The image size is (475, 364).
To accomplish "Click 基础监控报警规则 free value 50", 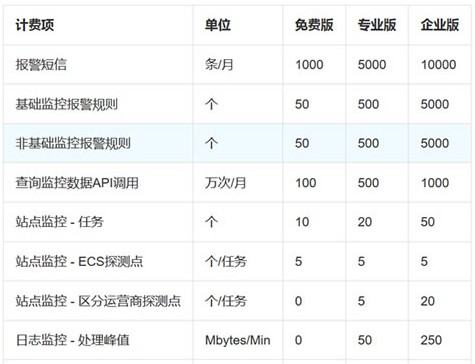I will pyautogui.click(x=302, y=104).
